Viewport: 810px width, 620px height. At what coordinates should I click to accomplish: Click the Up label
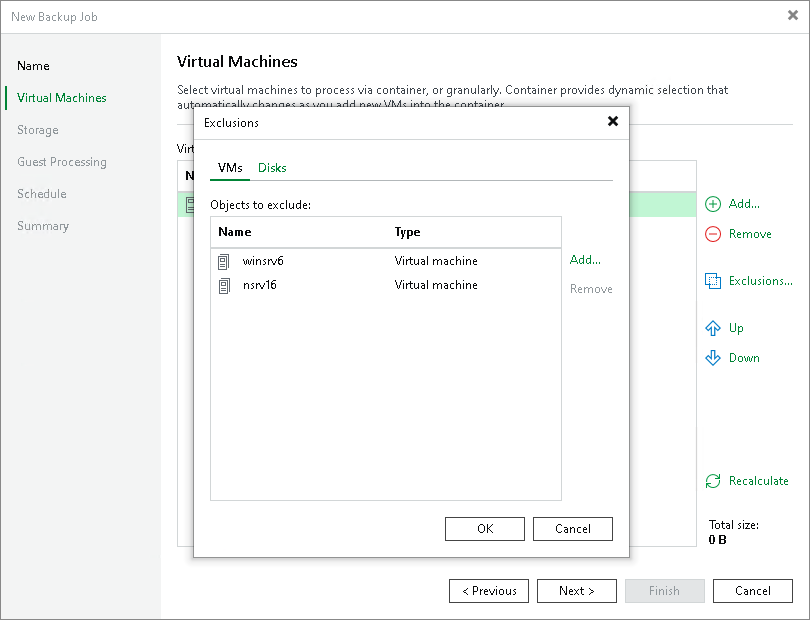[x=736, y=328]
